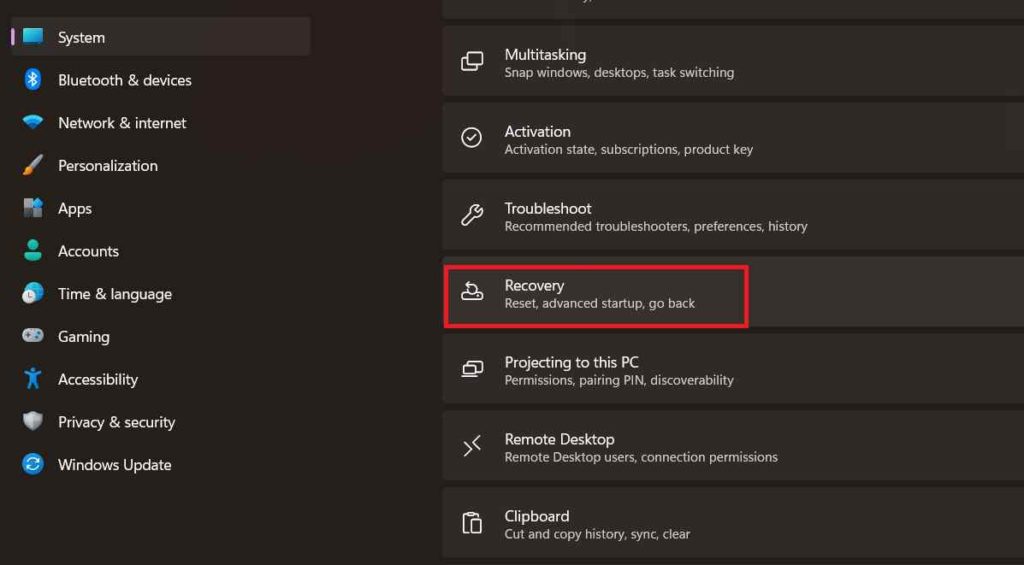Screen dimensions: 1024x565
Task: Click the Multitasking windows icon
Action: click(x=472, y=61)
